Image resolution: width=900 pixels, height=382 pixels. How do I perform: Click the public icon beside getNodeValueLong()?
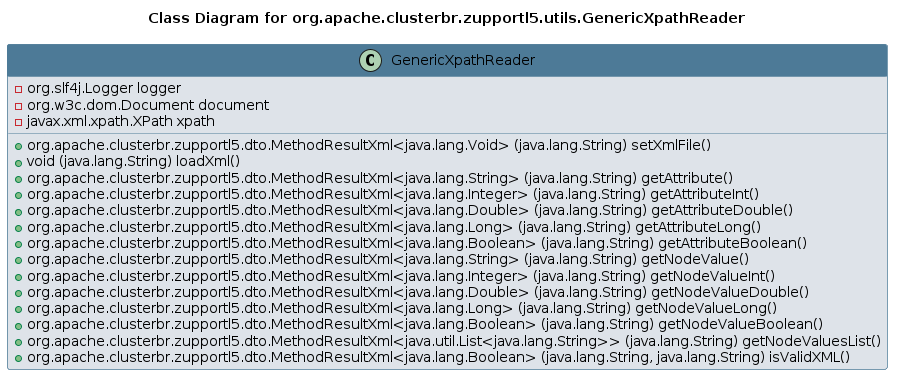click(18, 310)
